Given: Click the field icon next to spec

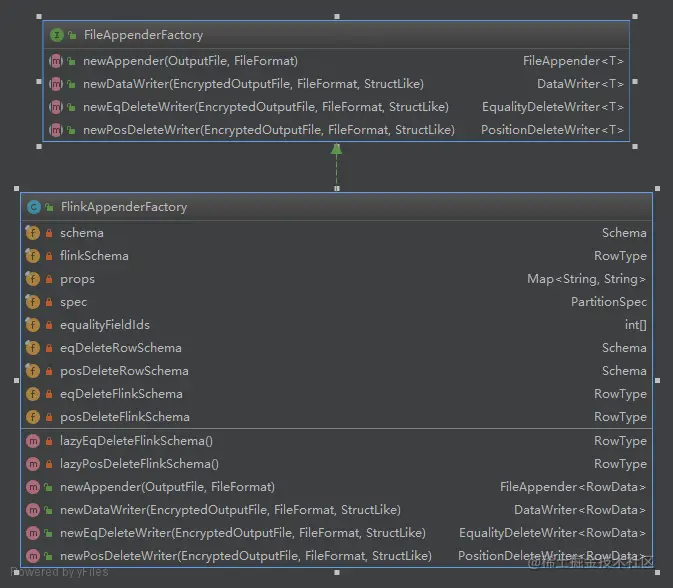Looking at the screenshot, I should 33,302.
